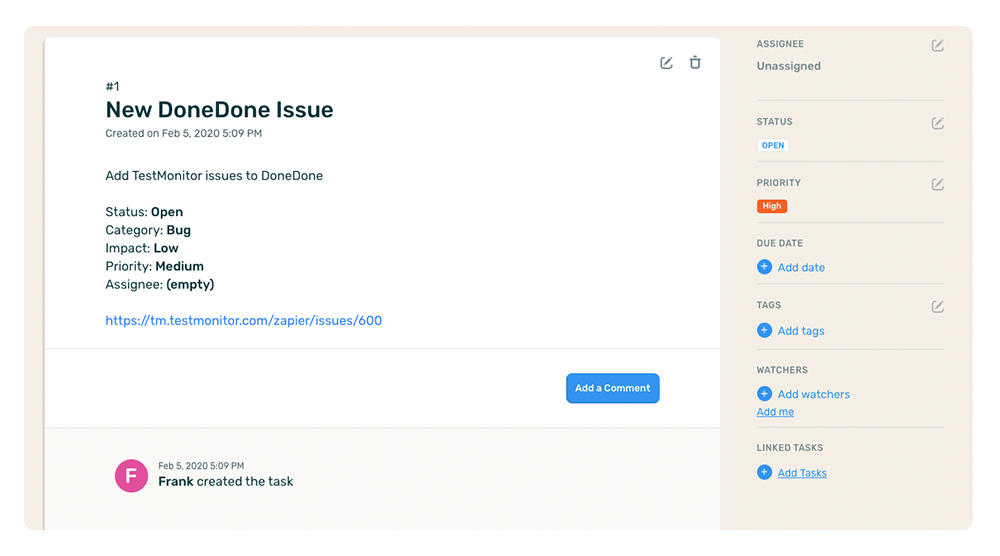The height and width of the screenshot is (556, 1000).
Task: Click the Add me link
Action: coord(776,412)
